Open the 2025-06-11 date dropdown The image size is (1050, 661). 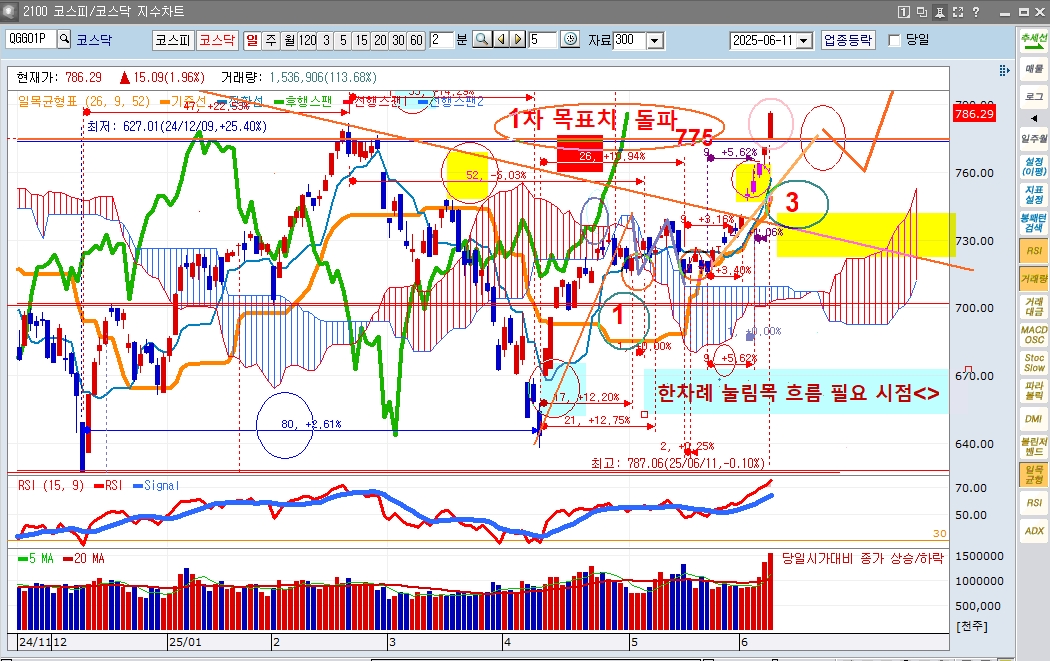[804, 41]
